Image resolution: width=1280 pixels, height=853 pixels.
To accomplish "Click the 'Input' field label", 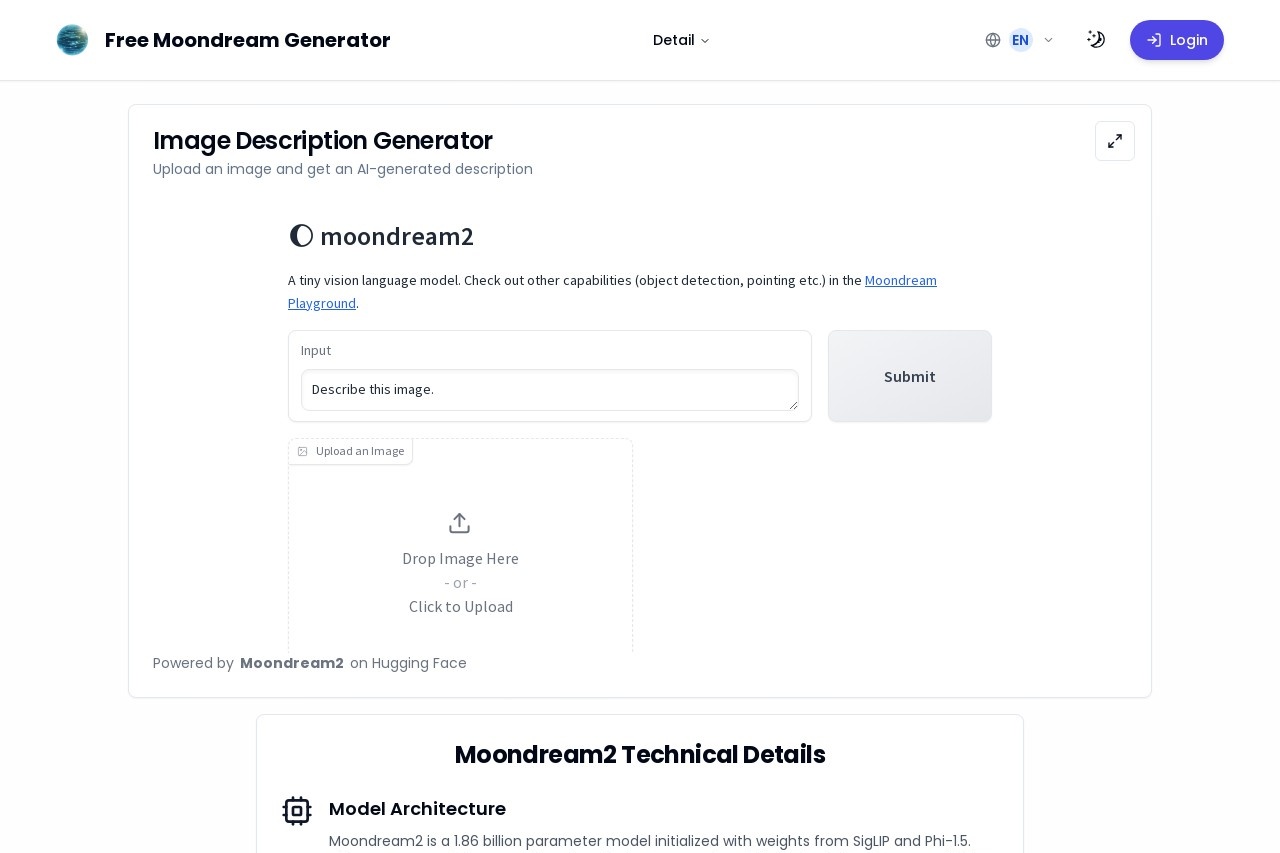I will [x=316, y=351].
